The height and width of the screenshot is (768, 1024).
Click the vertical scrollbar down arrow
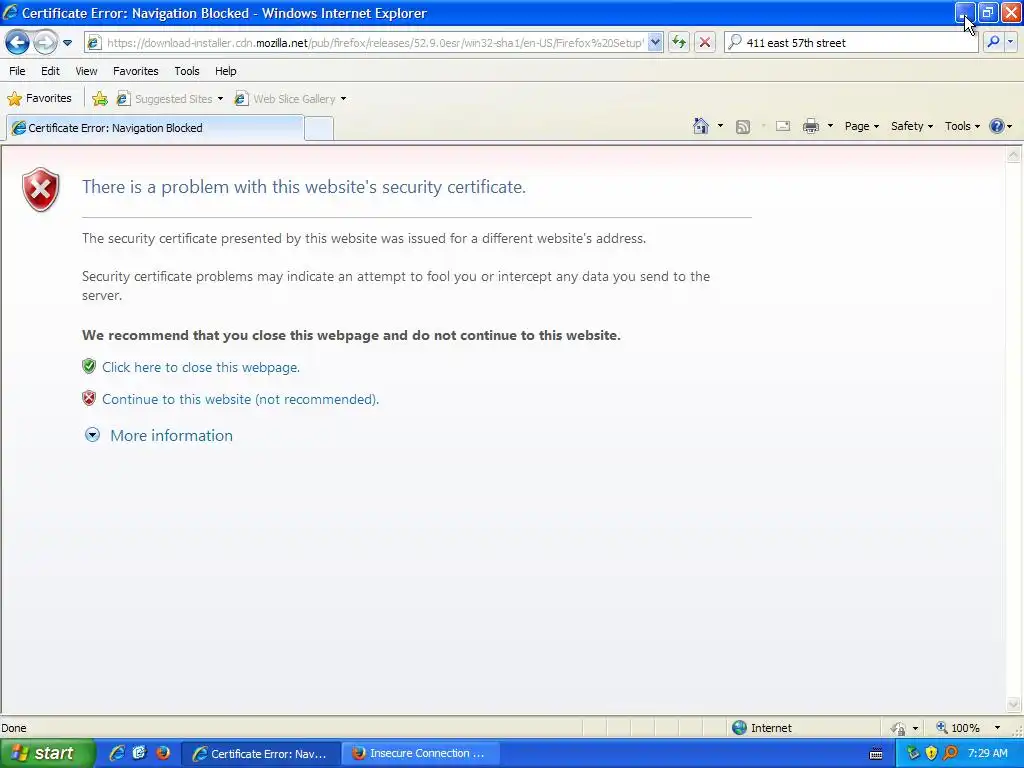pos(1014,704)
